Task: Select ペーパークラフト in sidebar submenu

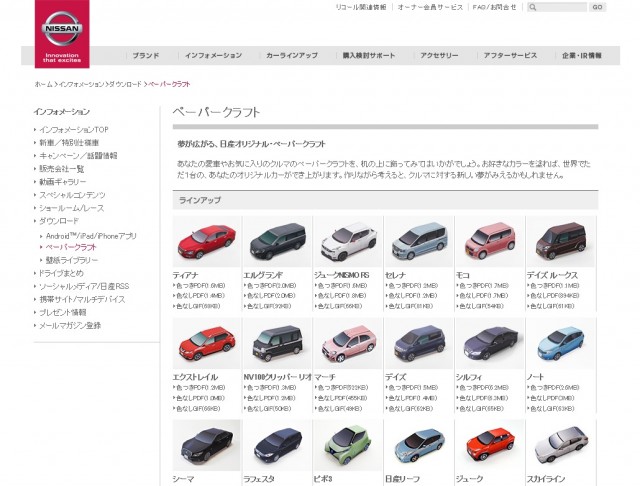Action: point(71,247)
